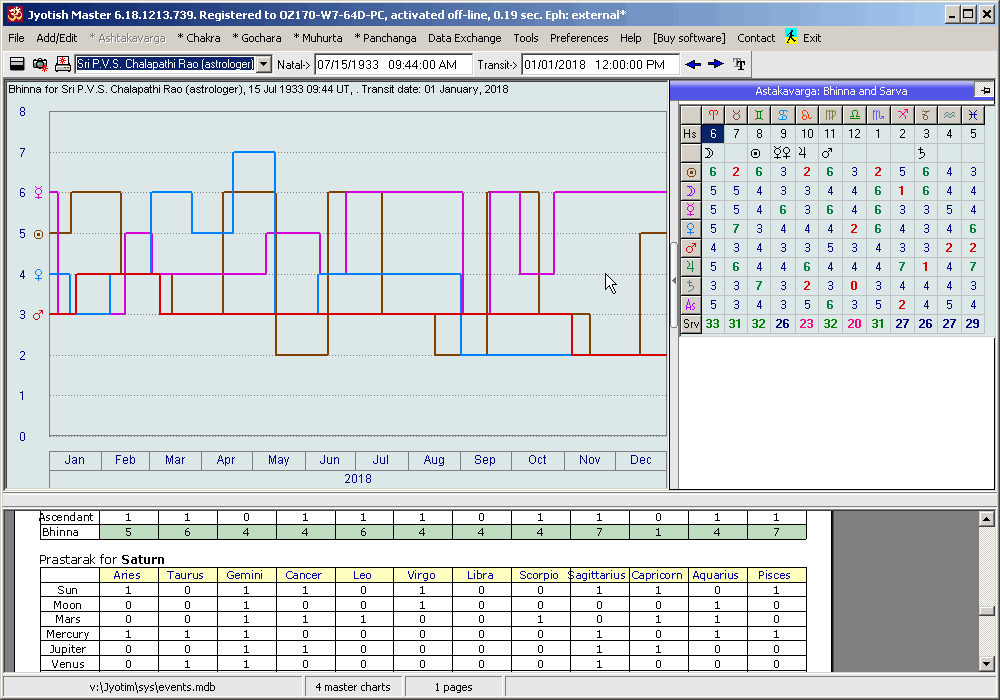
Task: Click the panel layout icon at toolbar start
Action: (x=17, y=64)
